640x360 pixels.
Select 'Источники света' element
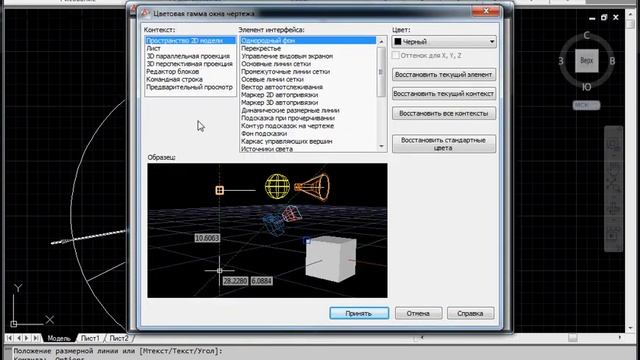pos(267,149)
